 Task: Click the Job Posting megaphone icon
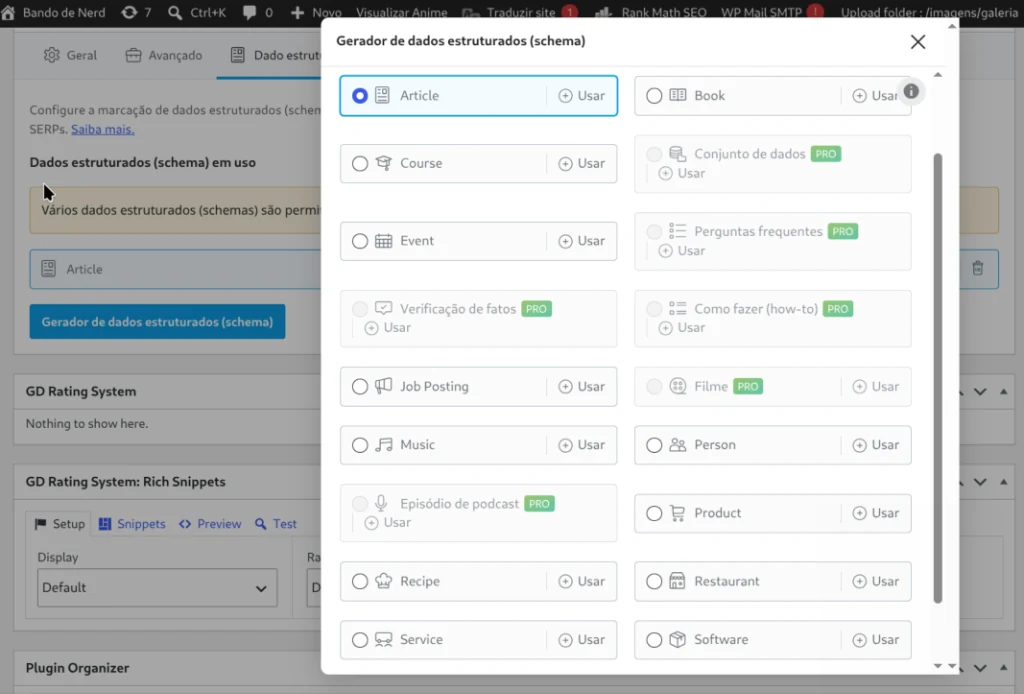pos(383,386)
